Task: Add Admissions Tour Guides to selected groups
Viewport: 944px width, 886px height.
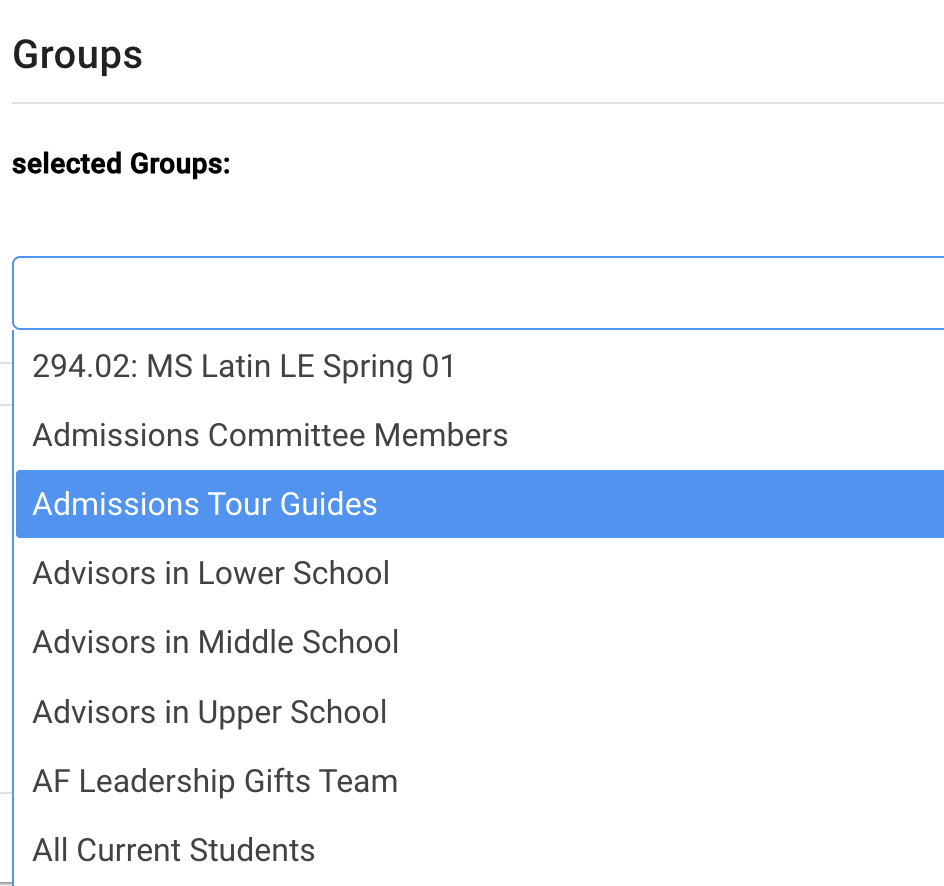Action: (x=205, y=504)
